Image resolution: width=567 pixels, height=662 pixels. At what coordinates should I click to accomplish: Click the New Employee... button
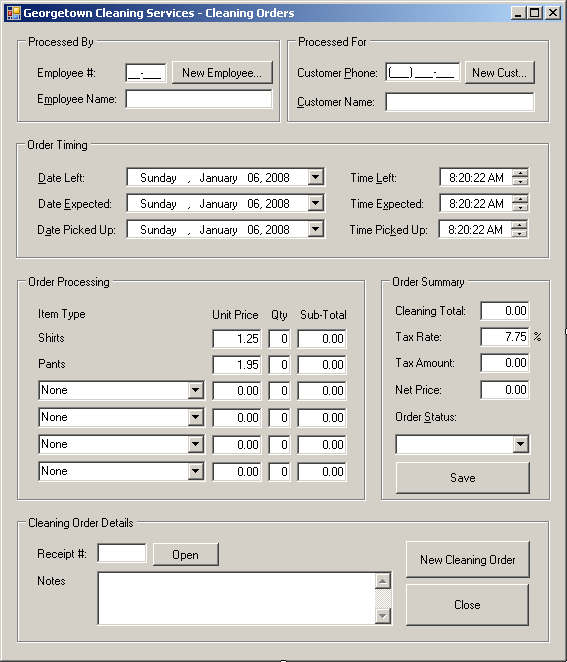pyautogui.click(x=222, y=73)
